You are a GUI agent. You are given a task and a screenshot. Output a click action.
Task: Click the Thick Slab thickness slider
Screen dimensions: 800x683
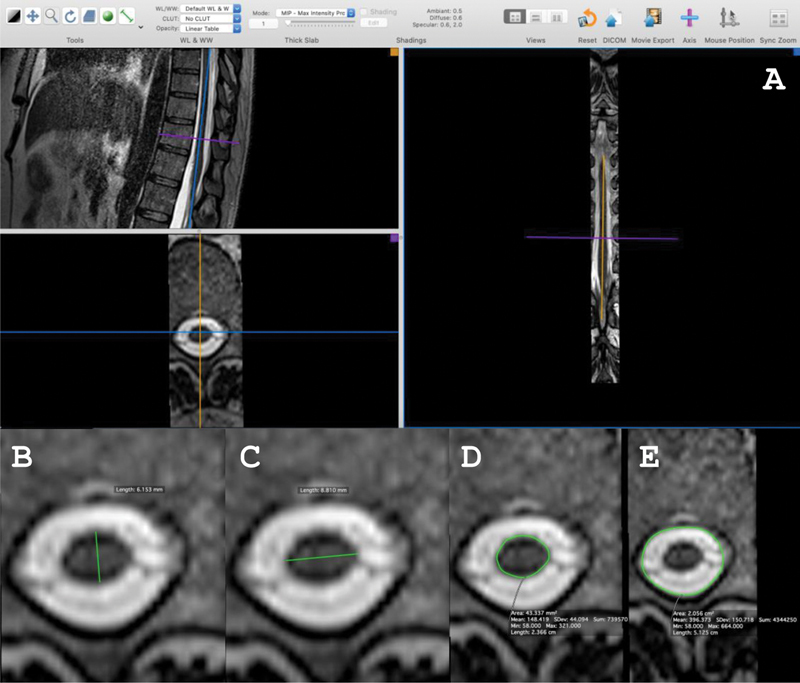point(318,22)
